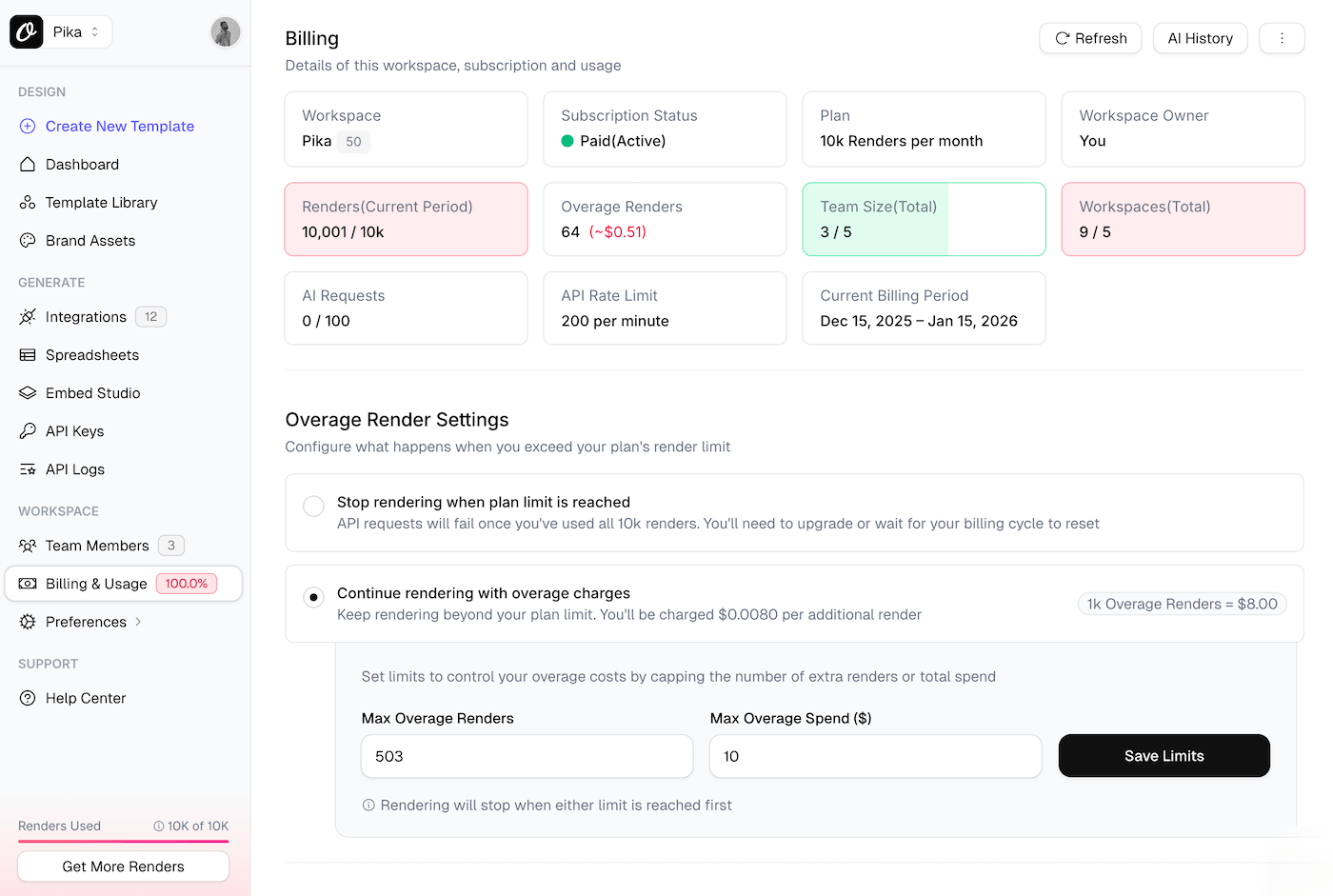Click the Brand Assets palette icon
Viewport: 1333px width, 896px height.
click(28, 241)
